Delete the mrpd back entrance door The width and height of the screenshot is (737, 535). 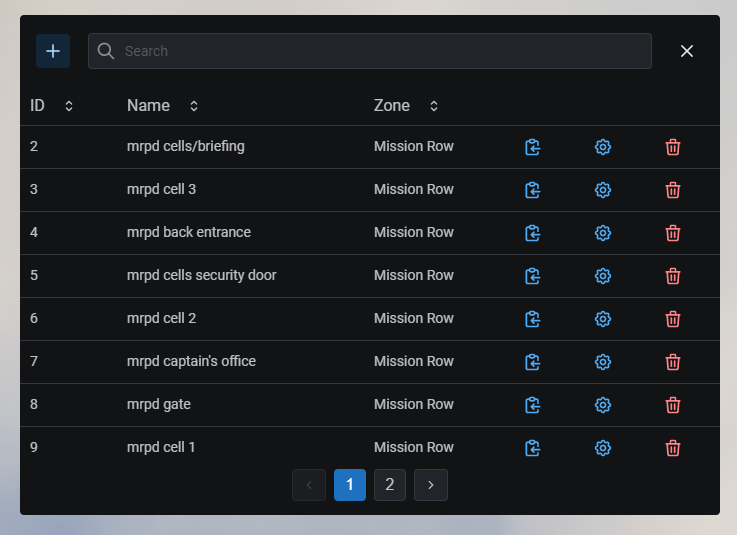click(x=673, y=233)
